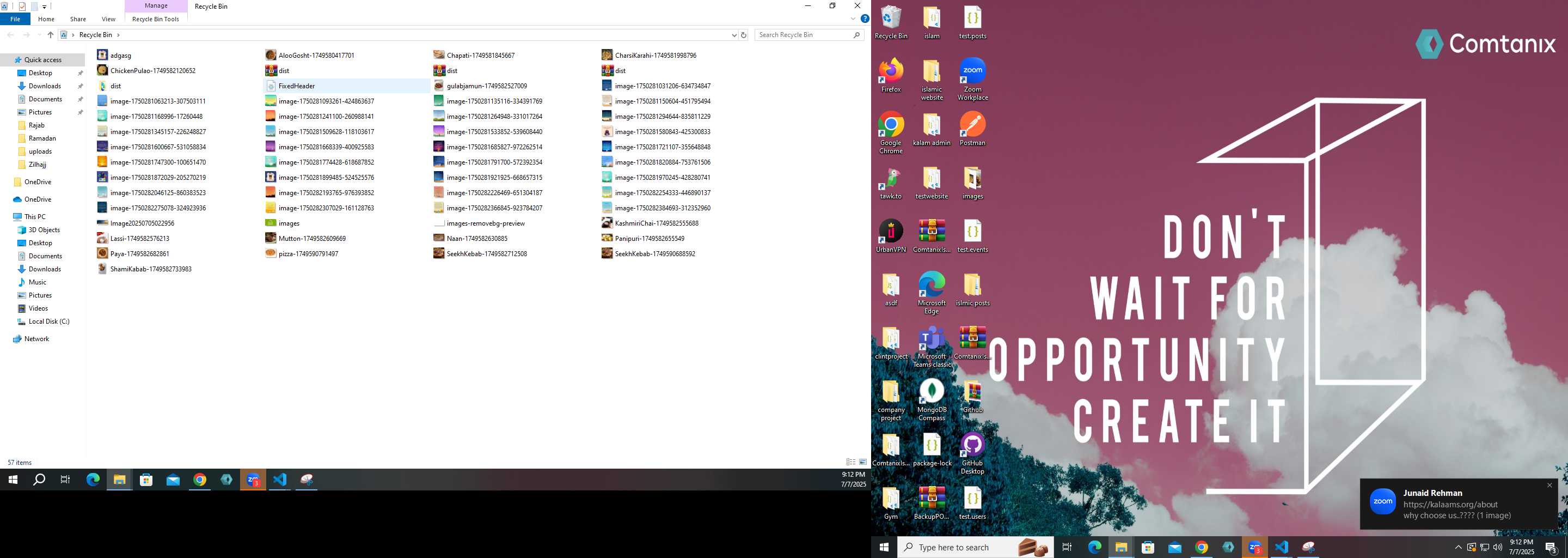Select the test.posts JSON file on desktop
This screenshot has height=558, width=1568.
tap(972, 22)
